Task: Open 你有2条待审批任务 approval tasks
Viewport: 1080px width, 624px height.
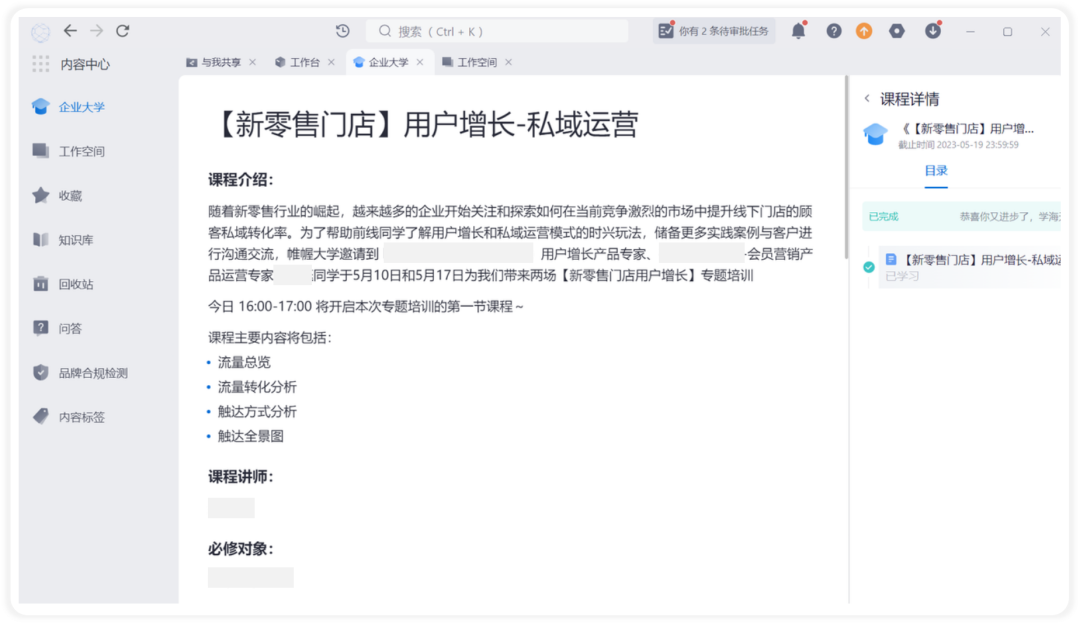Action: pyautogui.click(x=714, y=31)
